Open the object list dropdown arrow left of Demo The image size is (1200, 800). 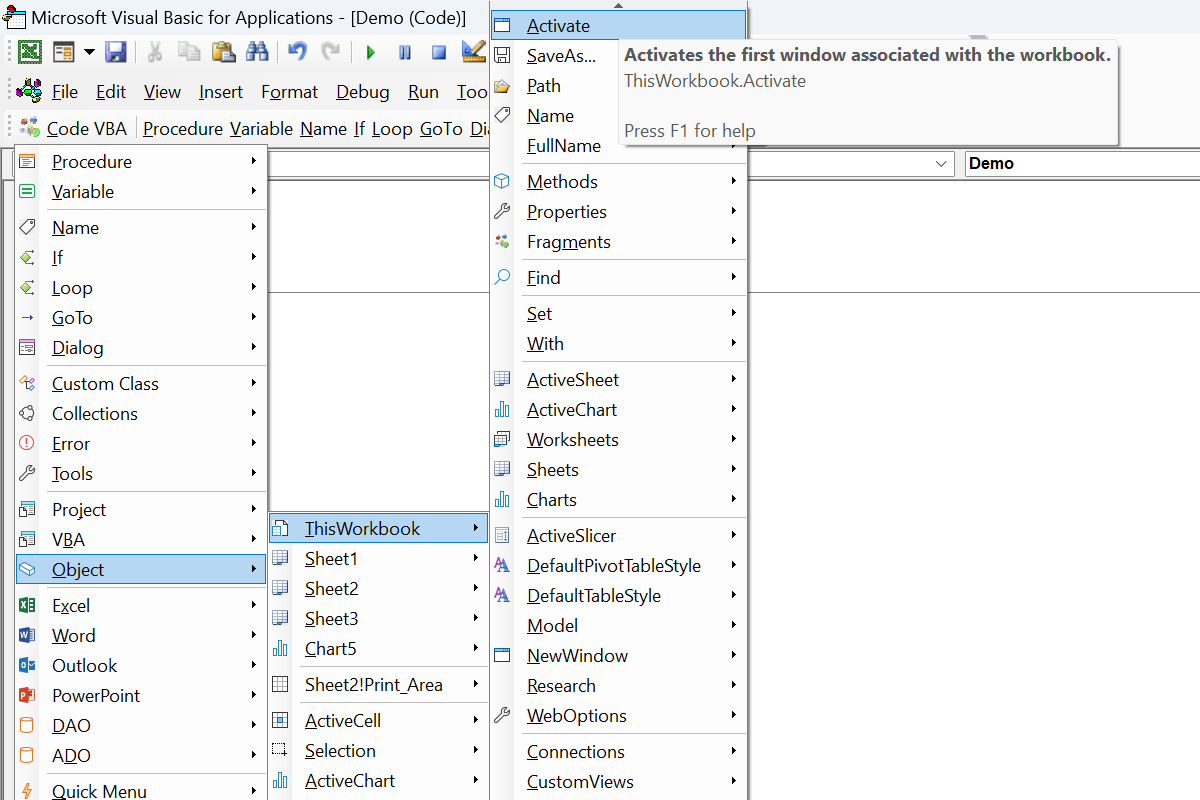941,163
